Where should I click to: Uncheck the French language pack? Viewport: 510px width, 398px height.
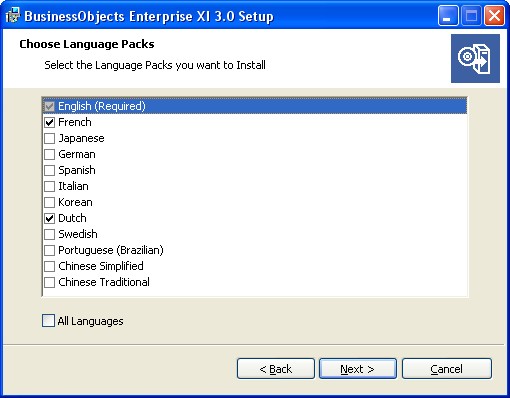click(49, 122)
